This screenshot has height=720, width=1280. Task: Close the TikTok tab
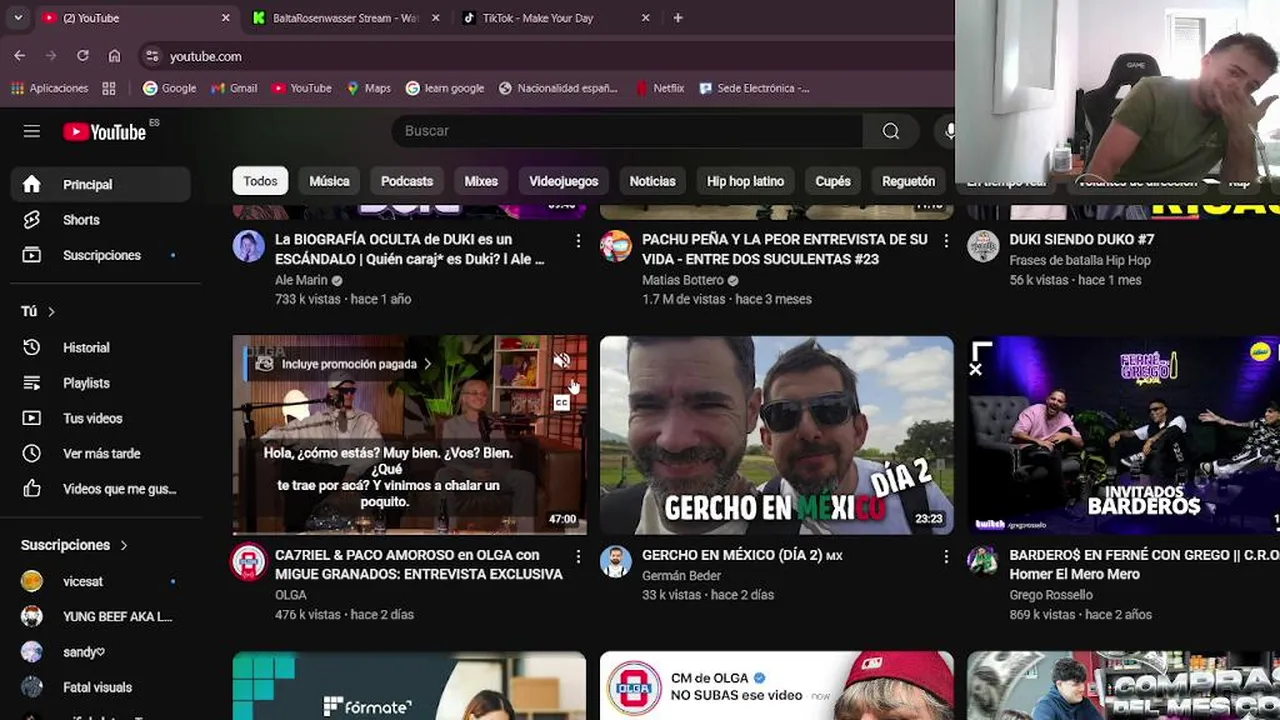click(x=645, y=18)
